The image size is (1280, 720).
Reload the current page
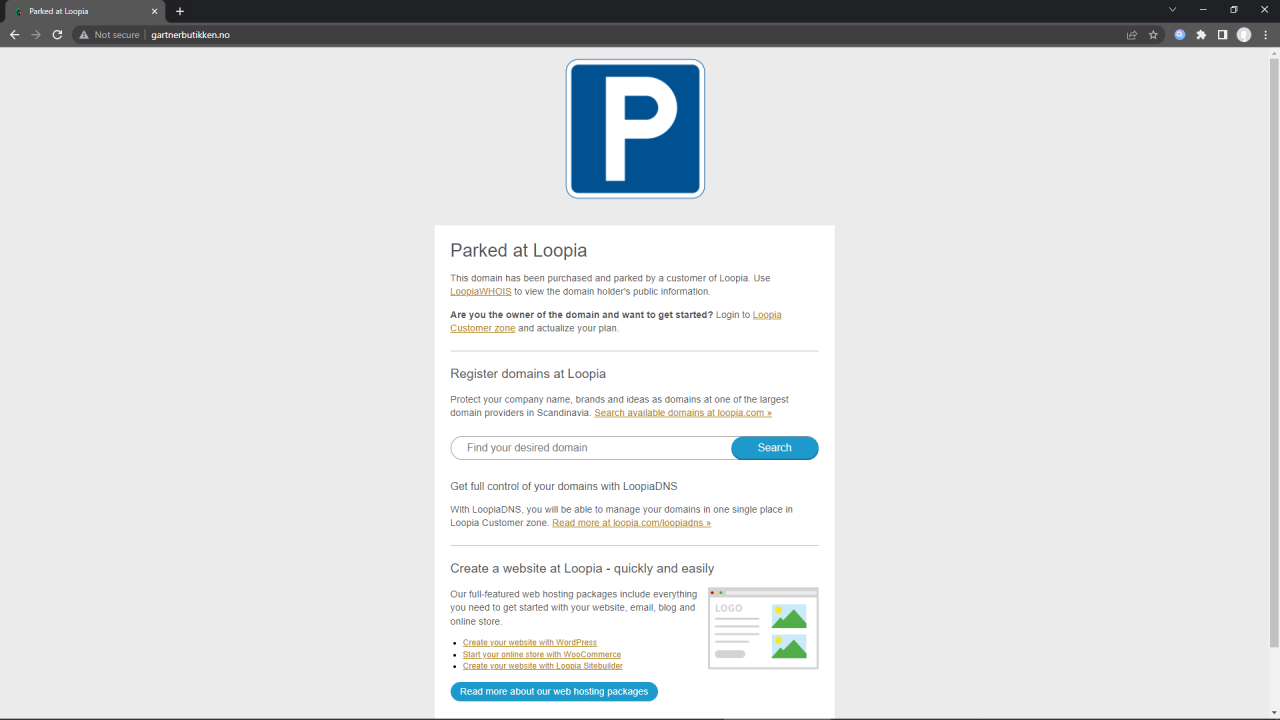[x=57, y=34]
